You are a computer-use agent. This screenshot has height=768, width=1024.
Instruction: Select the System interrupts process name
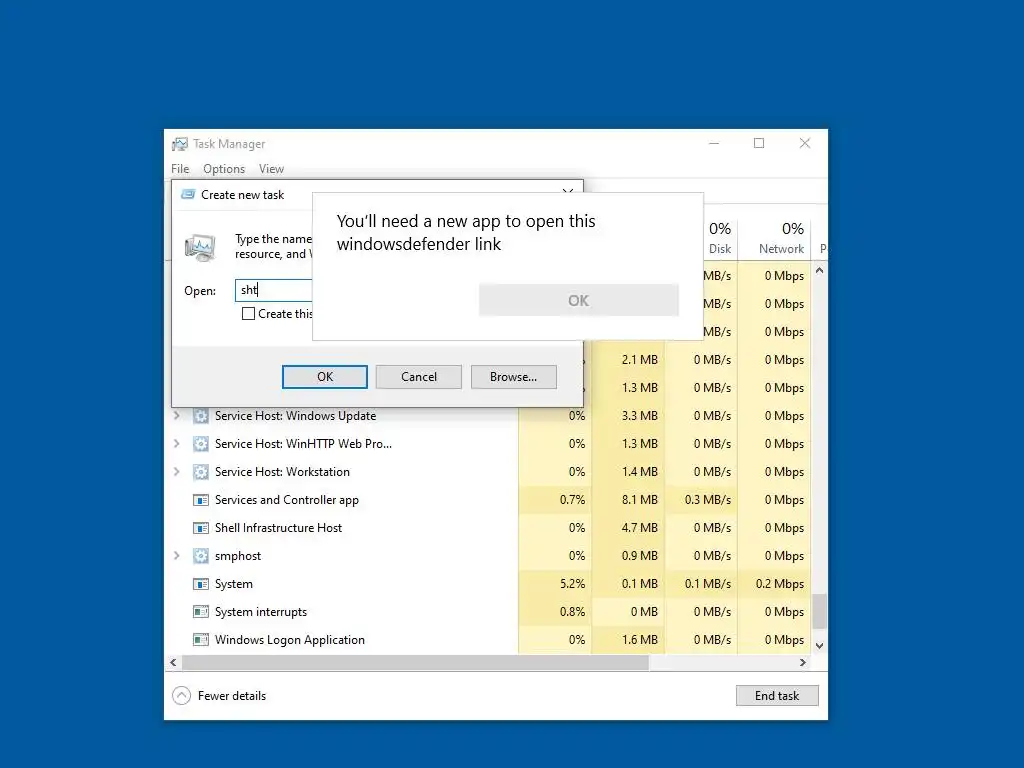point(261,612)
